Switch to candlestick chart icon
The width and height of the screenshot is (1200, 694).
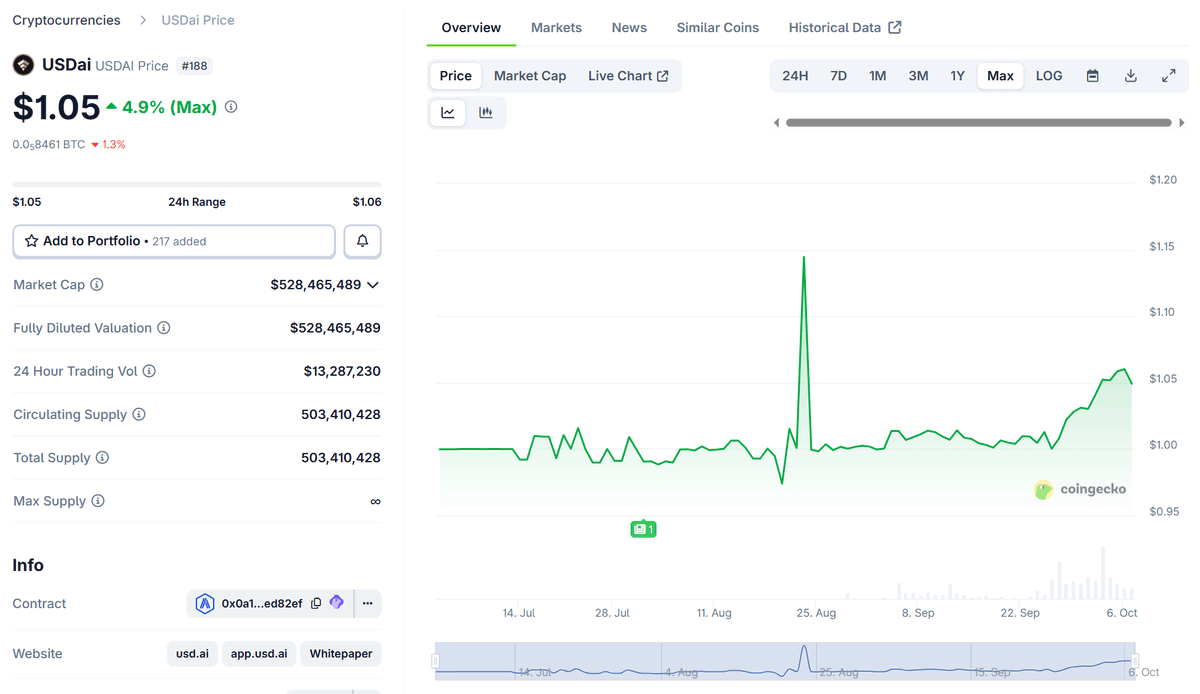coord(486,113)
